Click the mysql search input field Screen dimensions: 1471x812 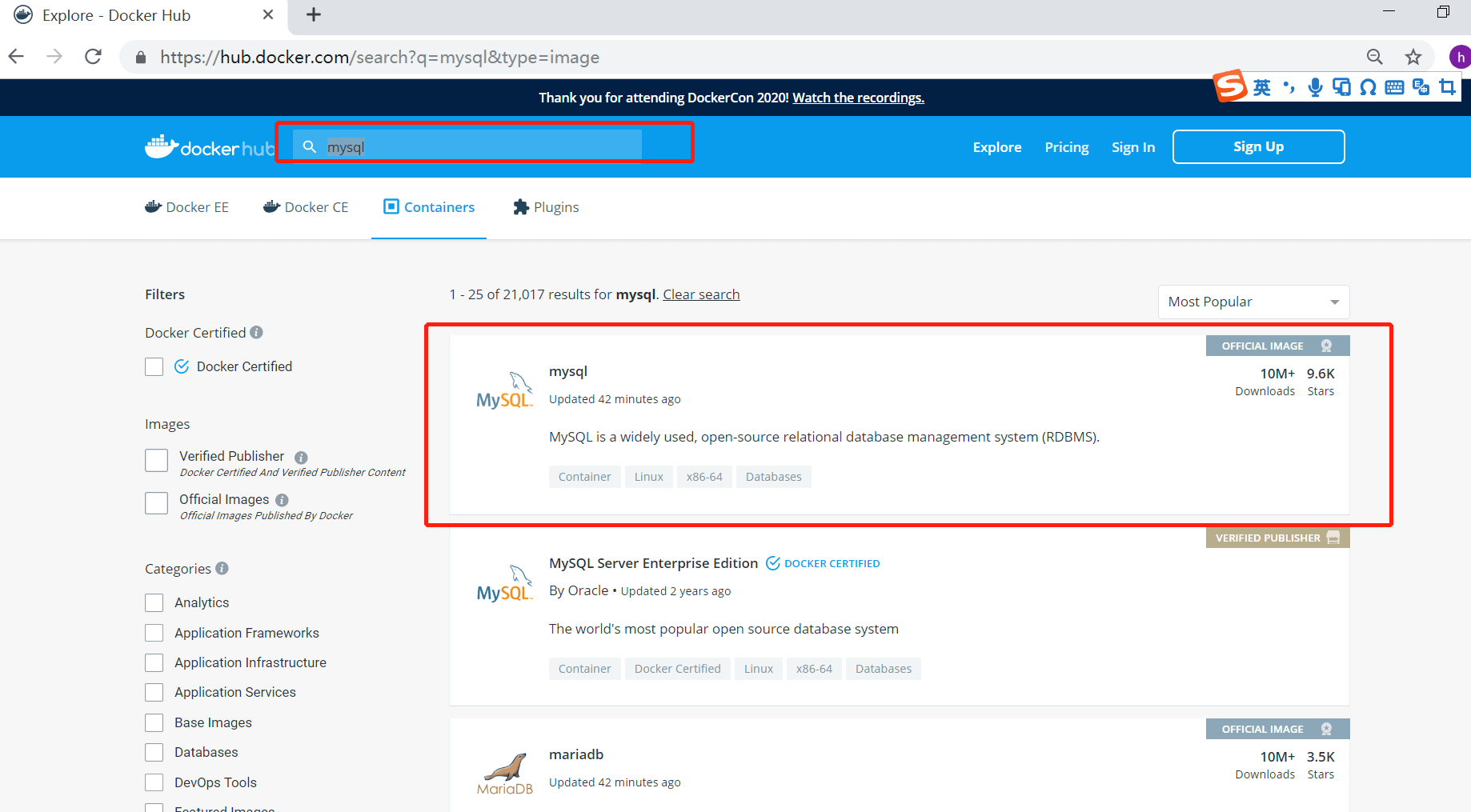click(x=467, y=146)
